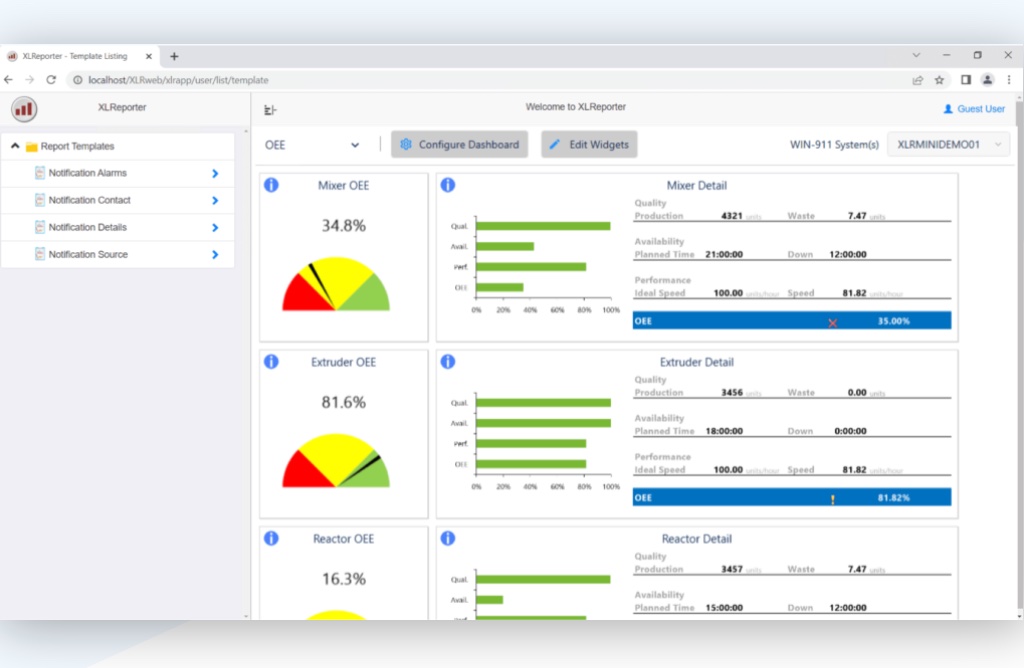Click Edit Widgets button
Viewport: 1024px width, 668px height.
(x=589, y=144)
